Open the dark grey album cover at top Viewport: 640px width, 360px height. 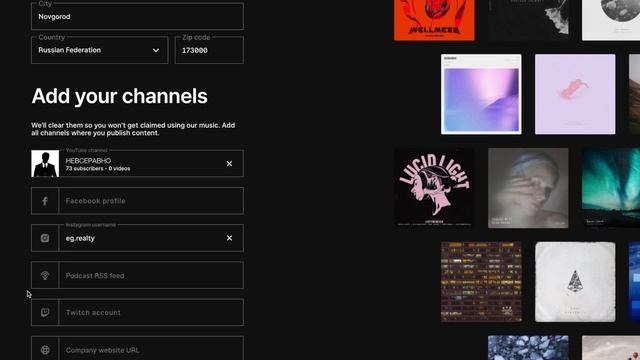click(528, 20)
